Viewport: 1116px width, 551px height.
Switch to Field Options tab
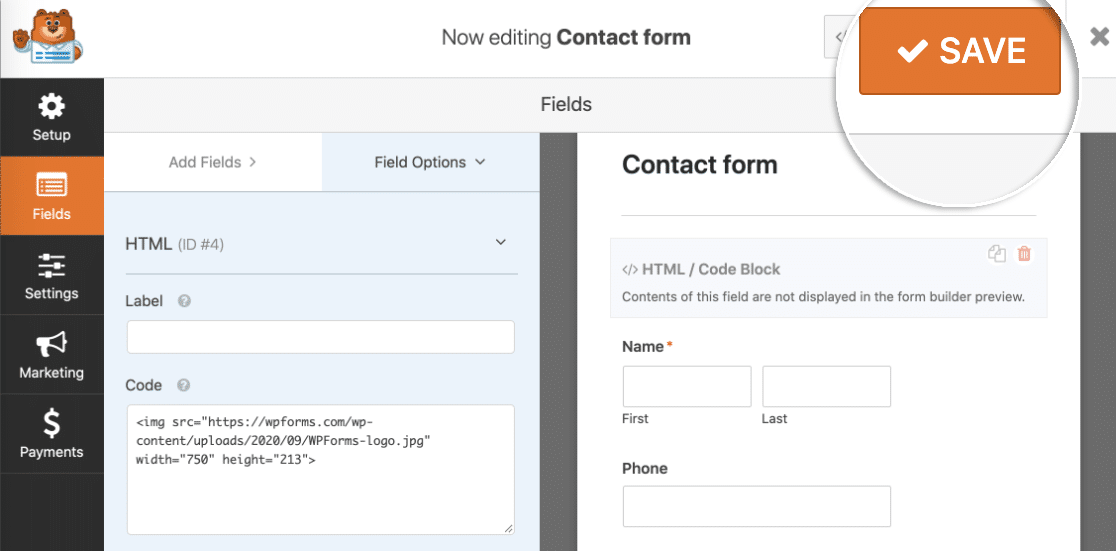point(430,162)
